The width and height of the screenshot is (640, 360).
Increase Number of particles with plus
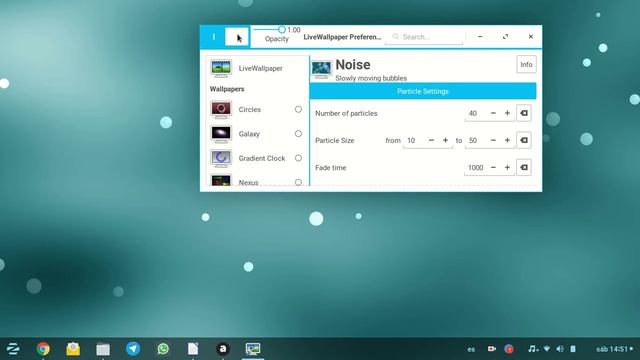coord(507,113)
